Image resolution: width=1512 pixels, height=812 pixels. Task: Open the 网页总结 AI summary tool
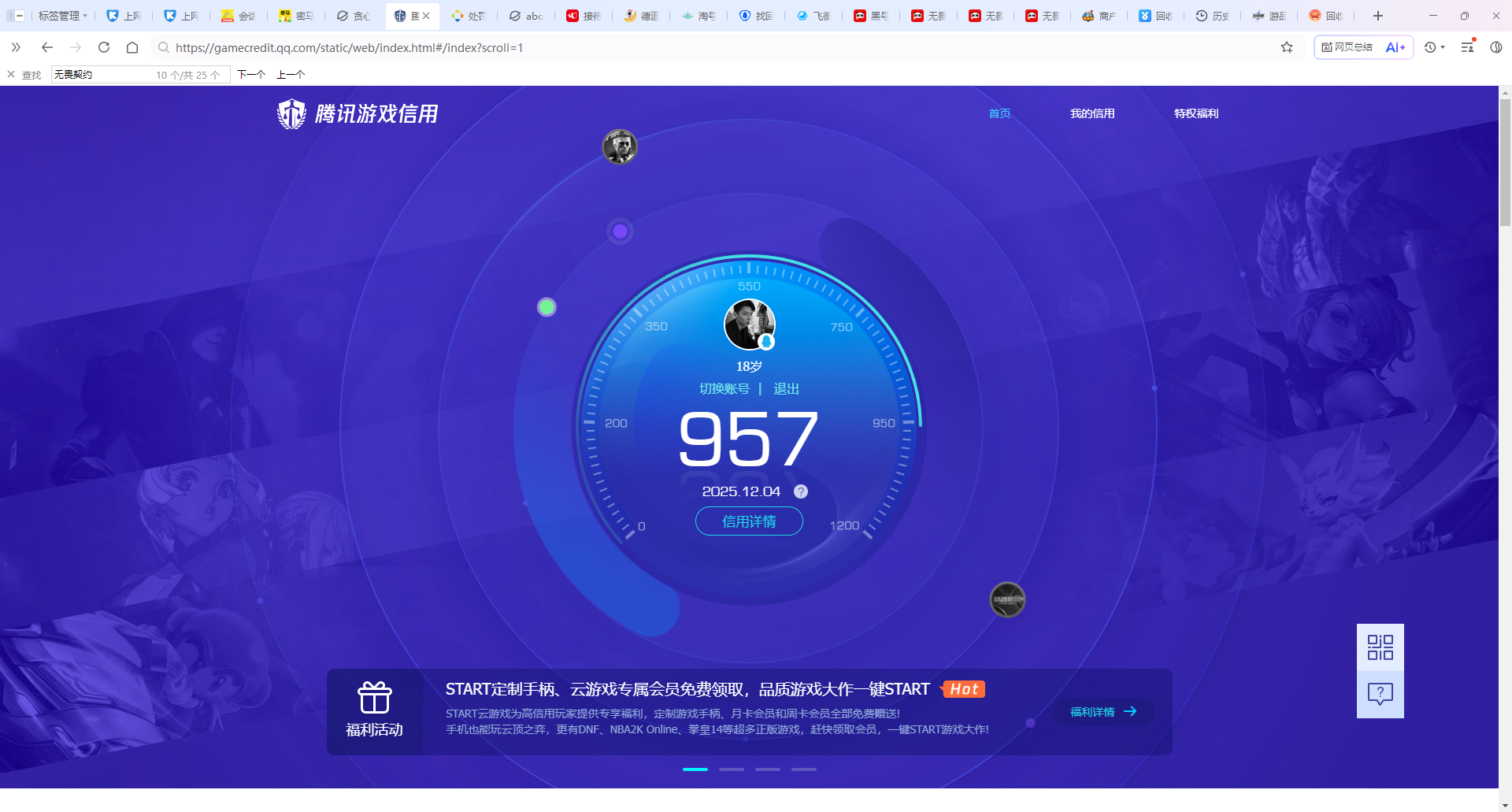(x=1347, y=47)
